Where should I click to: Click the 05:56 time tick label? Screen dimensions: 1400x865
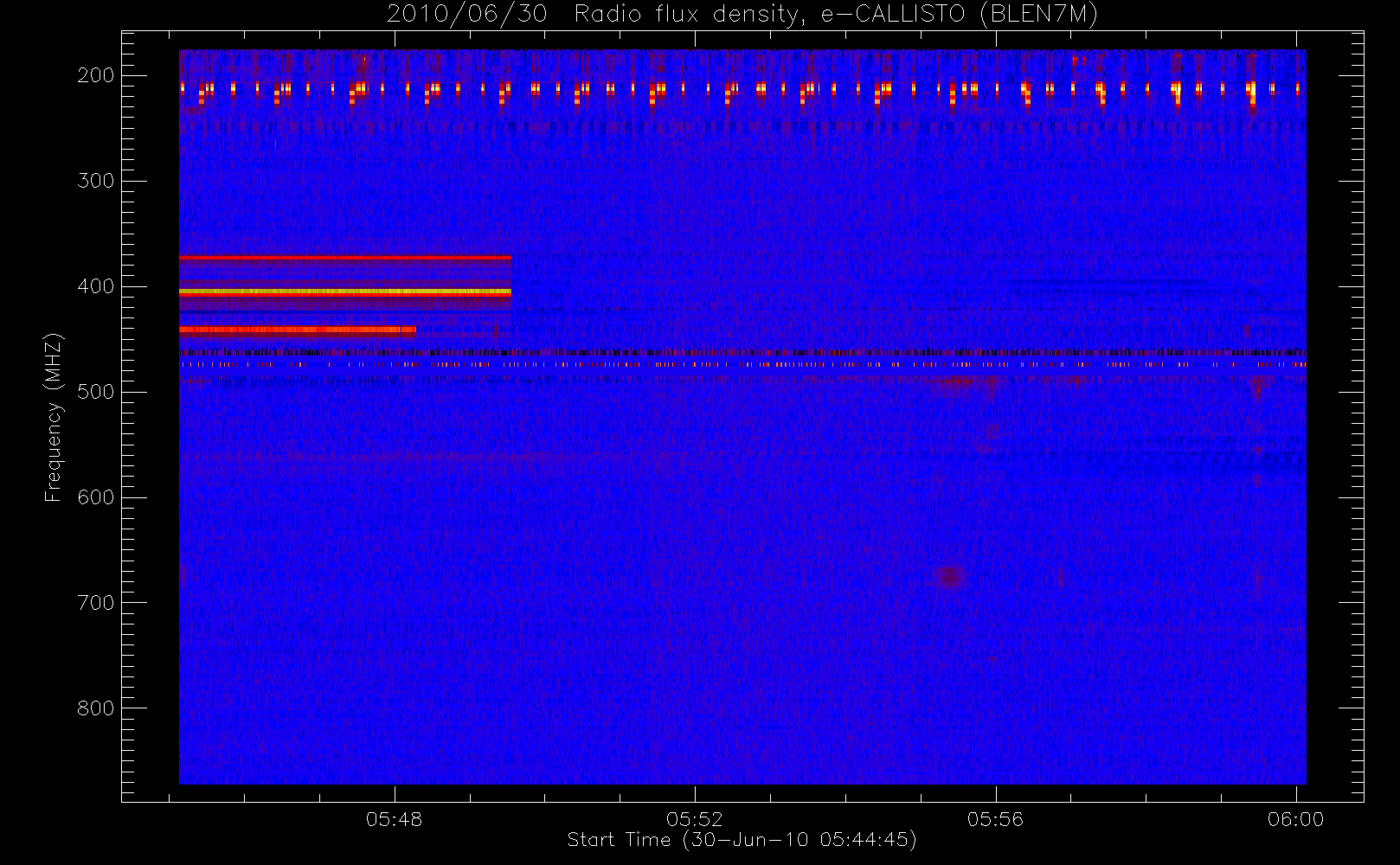click(x=995, y=819)
